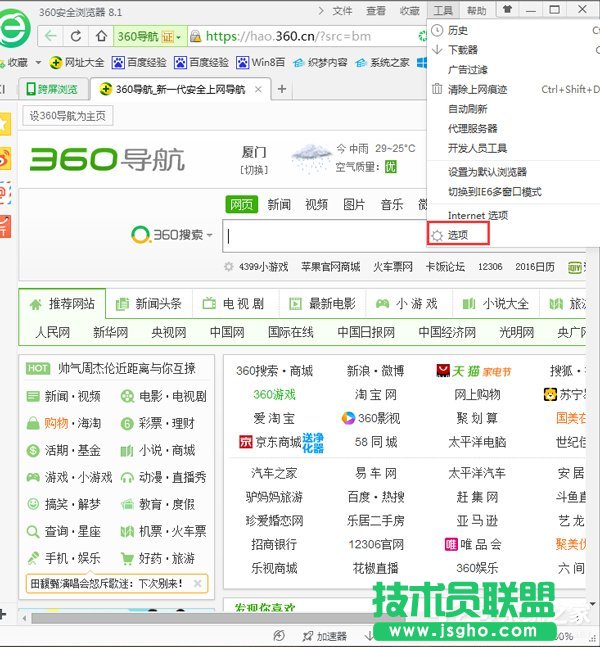Image resolution: width=600 pixels, height=647 pixels.
Task: Click the home page icon in toolbar
Action: (102, 37)
